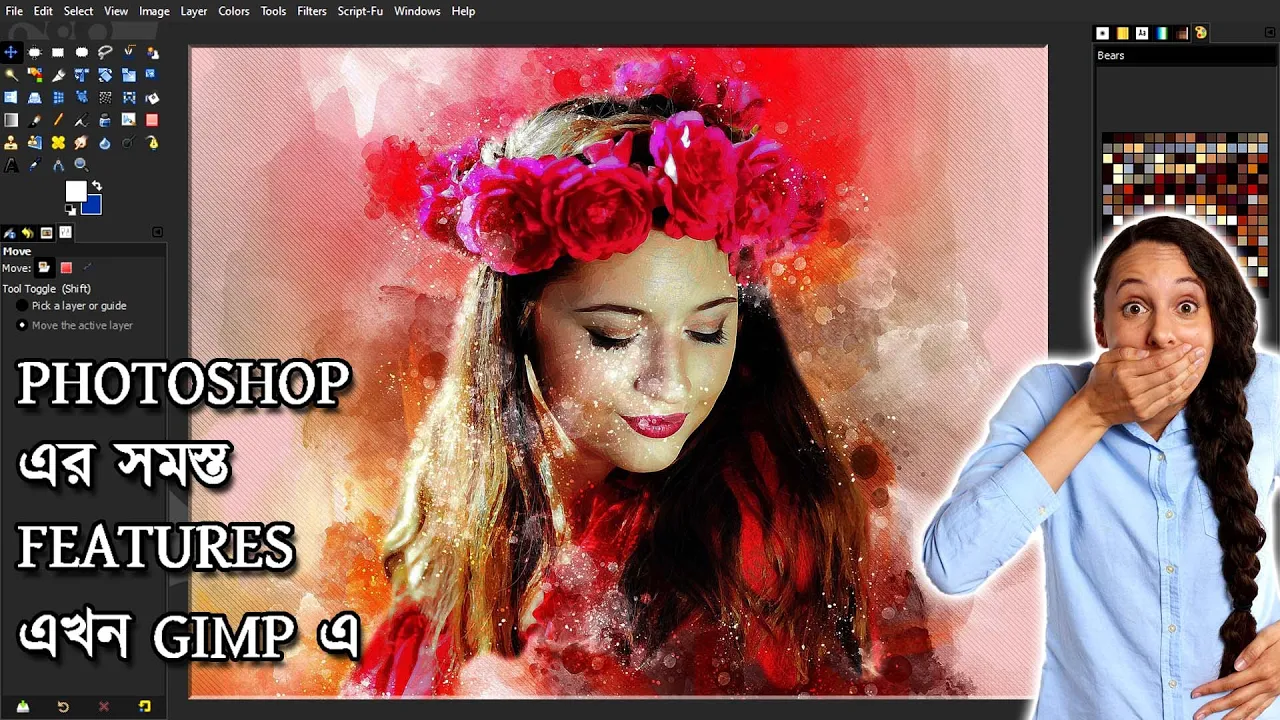The height and width of the screenshot is (720, 1280).
Task: Open the File menu
Action: (14, 11)
